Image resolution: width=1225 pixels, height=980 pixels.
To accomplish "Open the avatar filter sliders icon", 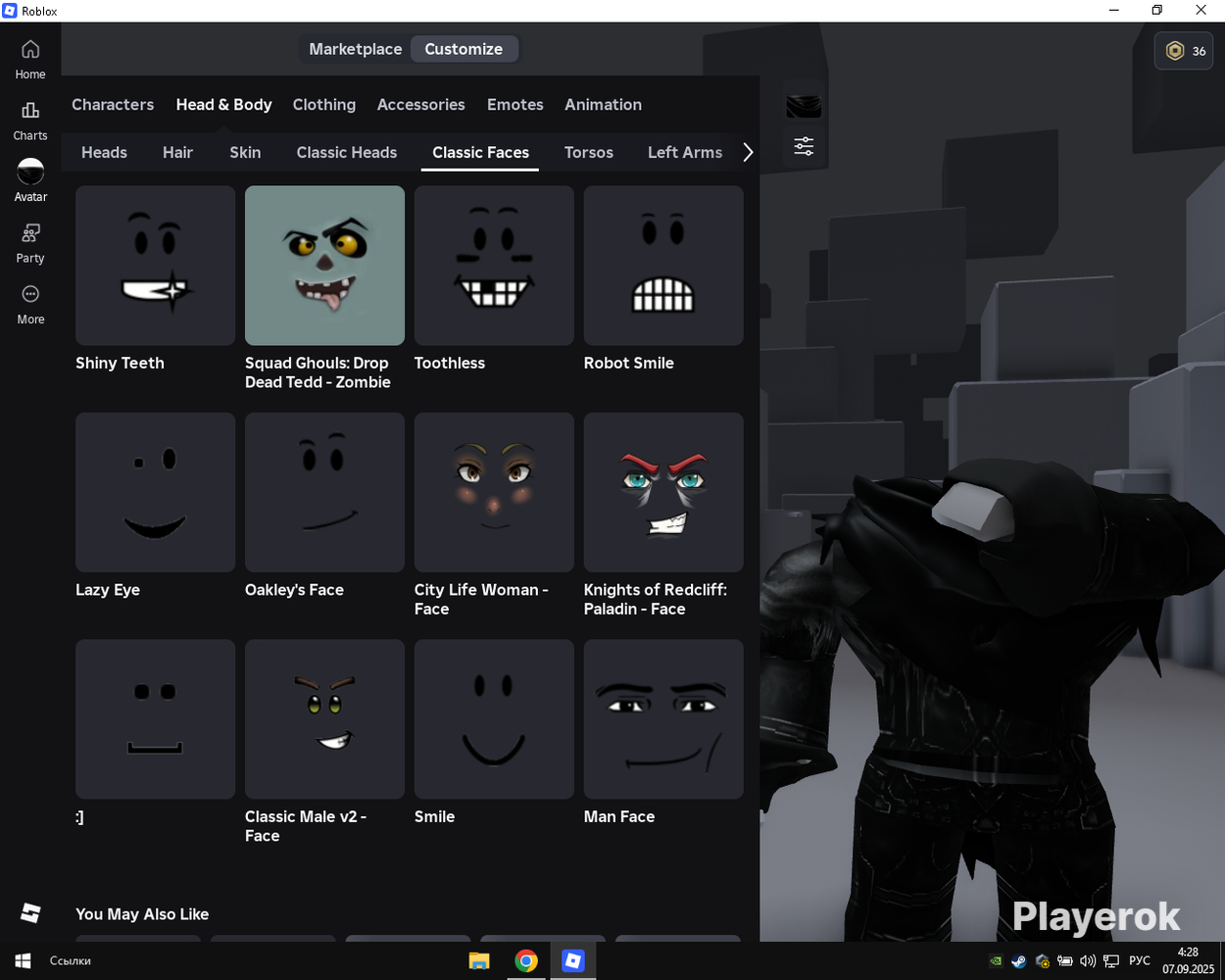I will [x=804, y=147].
